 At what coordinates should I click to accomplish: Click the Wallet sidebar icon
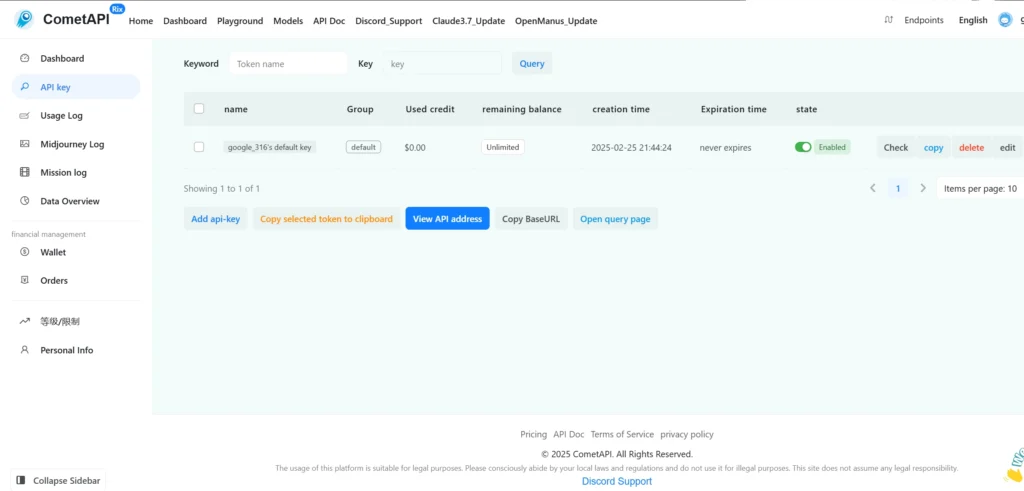tap(25, 252)
